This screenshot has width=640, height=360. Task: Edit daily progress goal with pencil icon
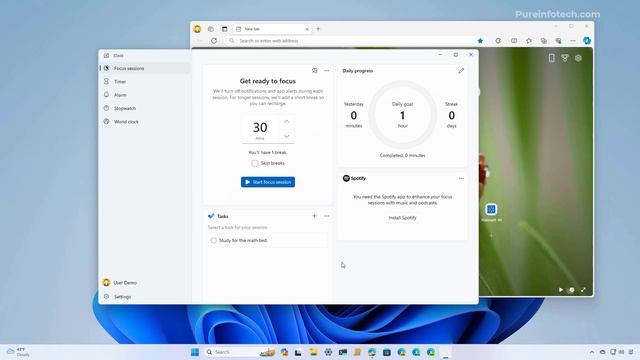click(x=461, y=71)
